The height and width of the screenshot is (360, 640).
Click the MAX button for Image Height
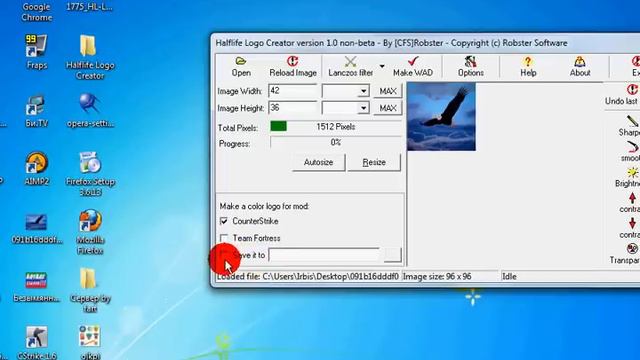[x=388, y=108]
